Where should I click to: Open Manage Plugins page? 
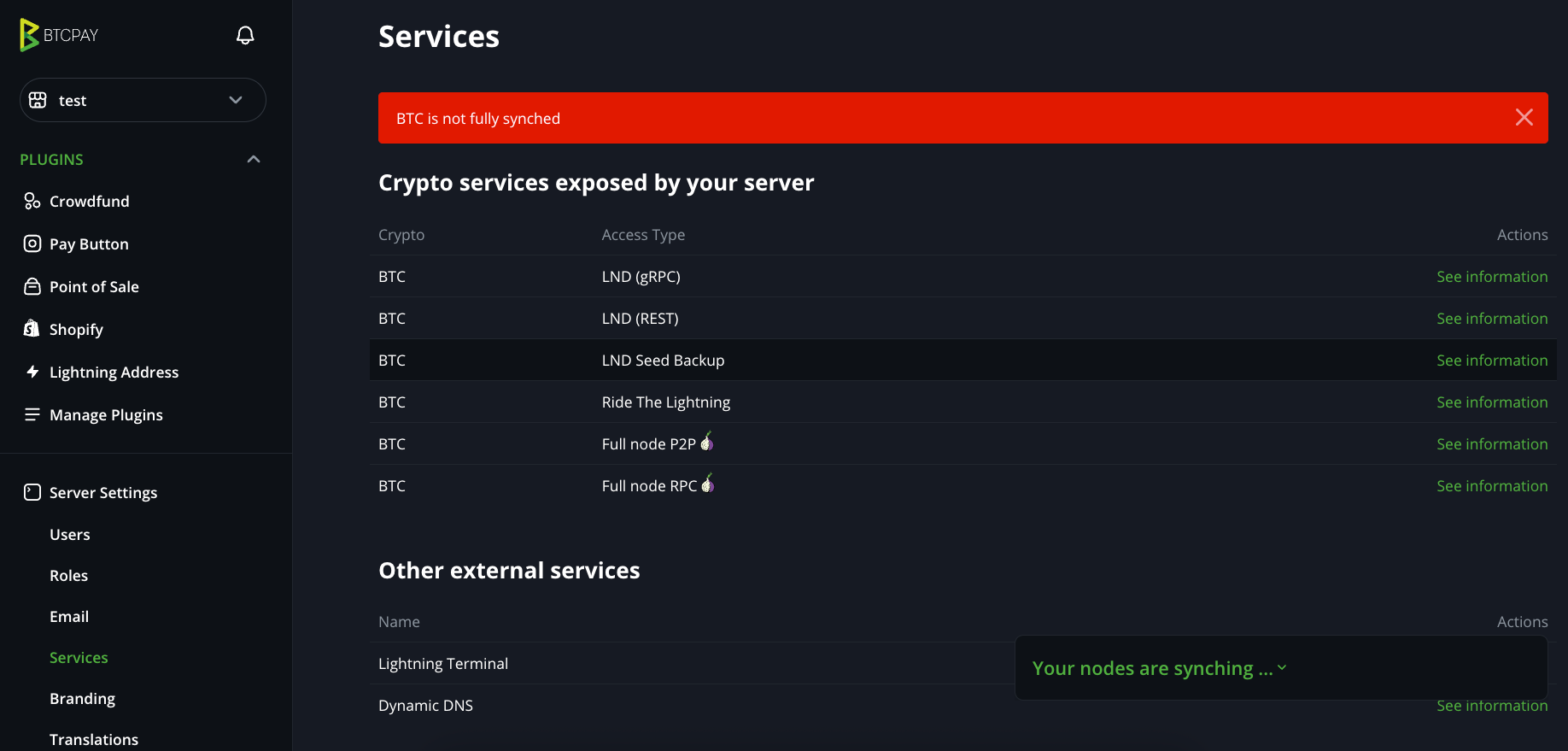[x=106, y=414]
